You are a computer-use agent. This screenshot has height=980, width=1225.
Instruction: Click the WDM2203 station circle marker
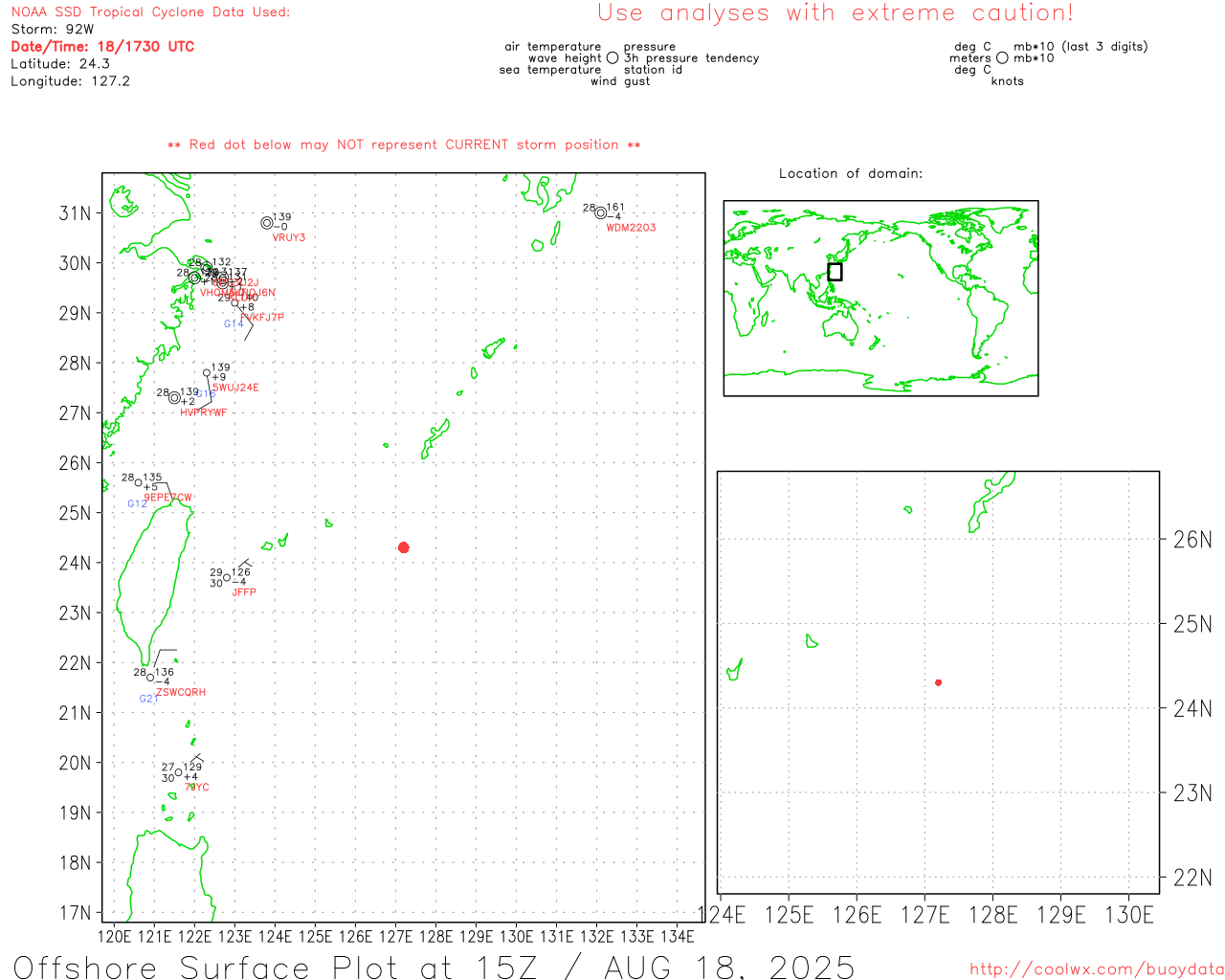tap(601, 212)
